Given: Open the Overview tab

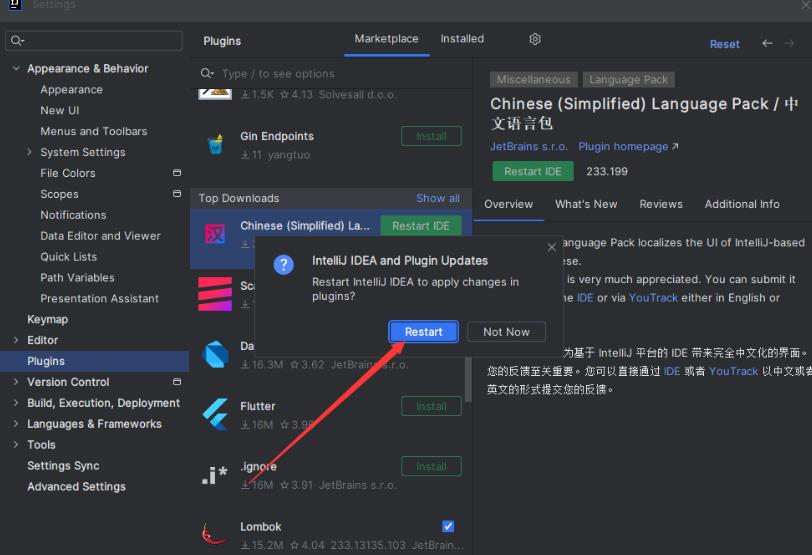Looking at the screenshot, I should pyautogui.click(x=509, y=204).
